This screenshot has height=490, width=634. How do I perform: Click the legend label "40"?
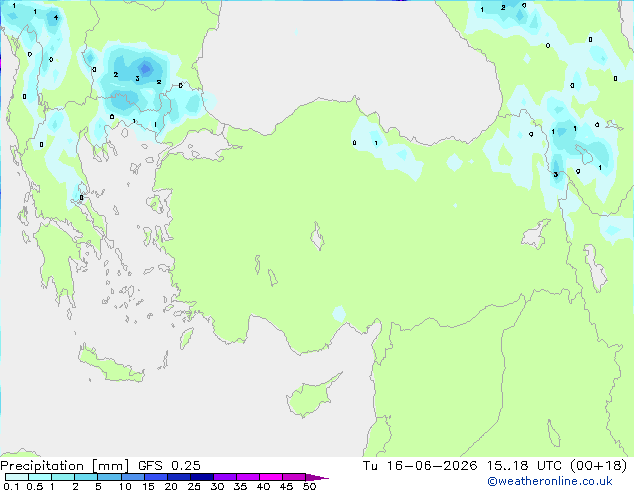263,486
